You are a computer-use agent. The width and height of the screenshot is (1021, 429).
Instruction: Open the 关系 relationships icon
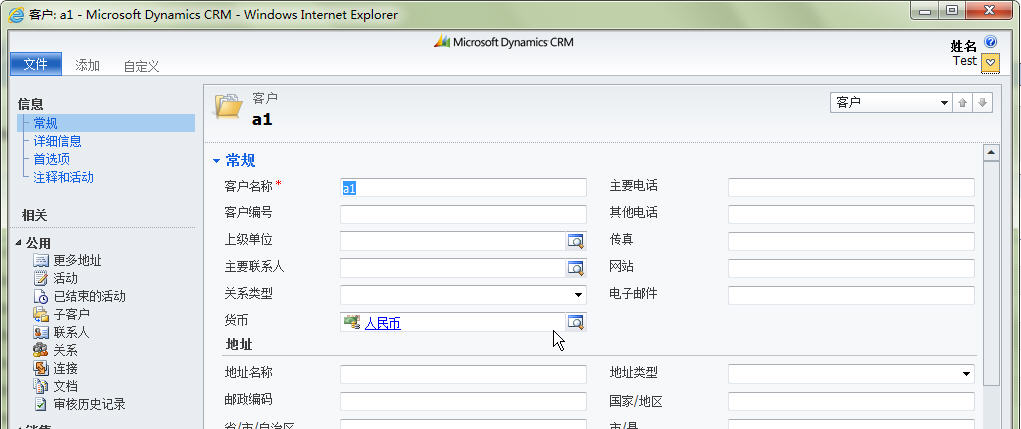(41, 350)
